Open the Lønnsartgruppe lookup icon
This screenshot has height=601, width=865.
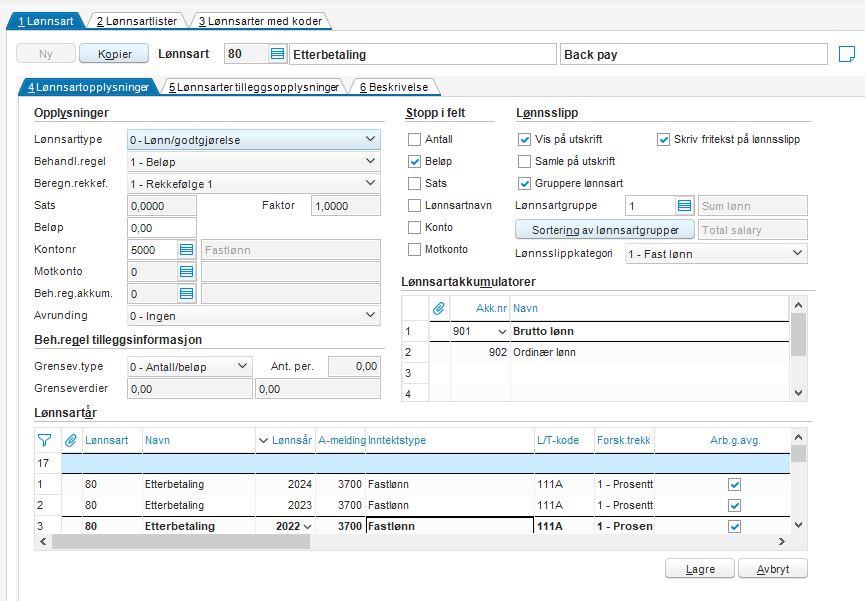[x=684, y=206]
